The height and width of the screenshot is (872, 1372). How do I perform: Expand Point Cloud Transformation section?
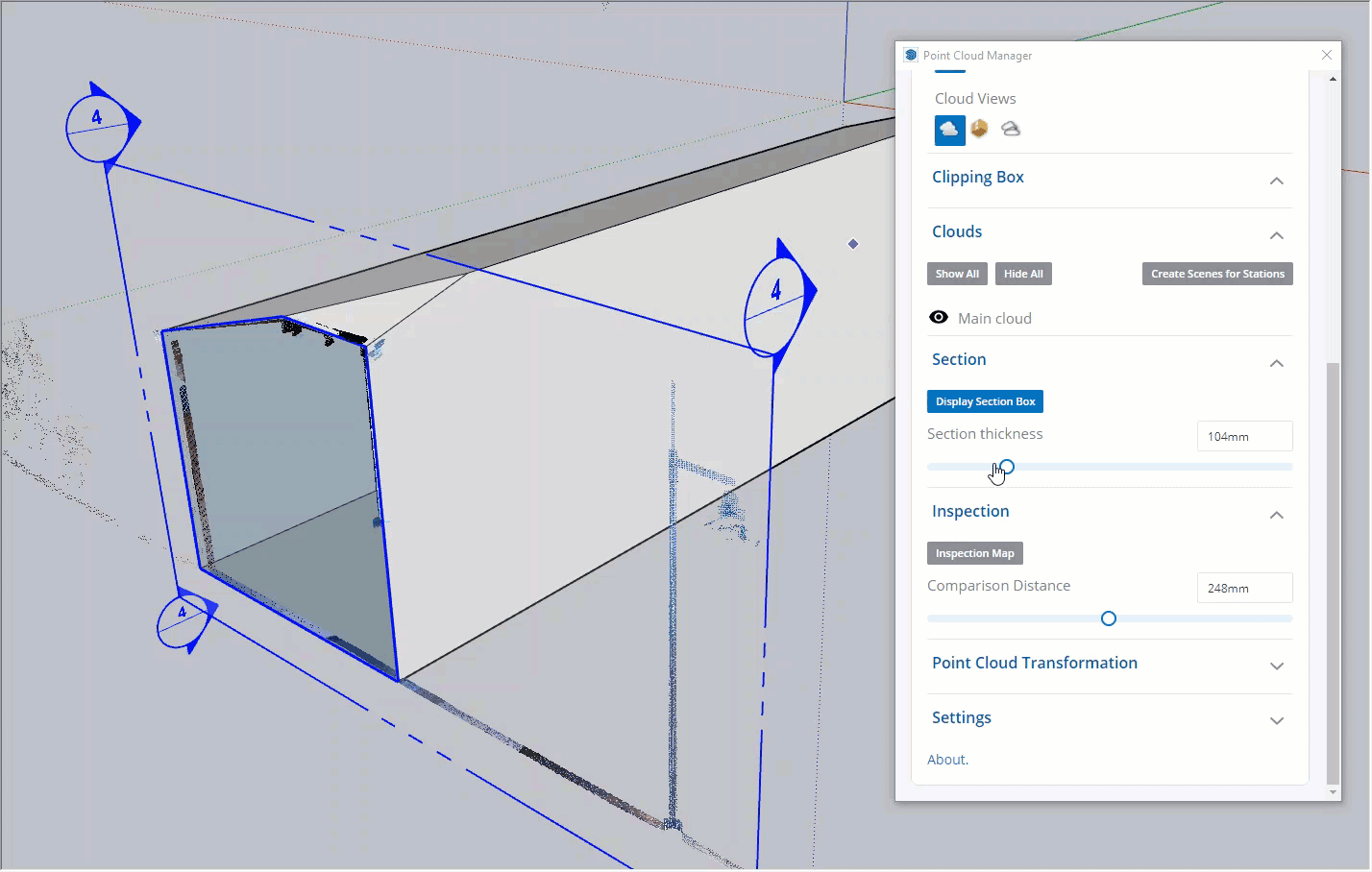[x=1276, y=666]
